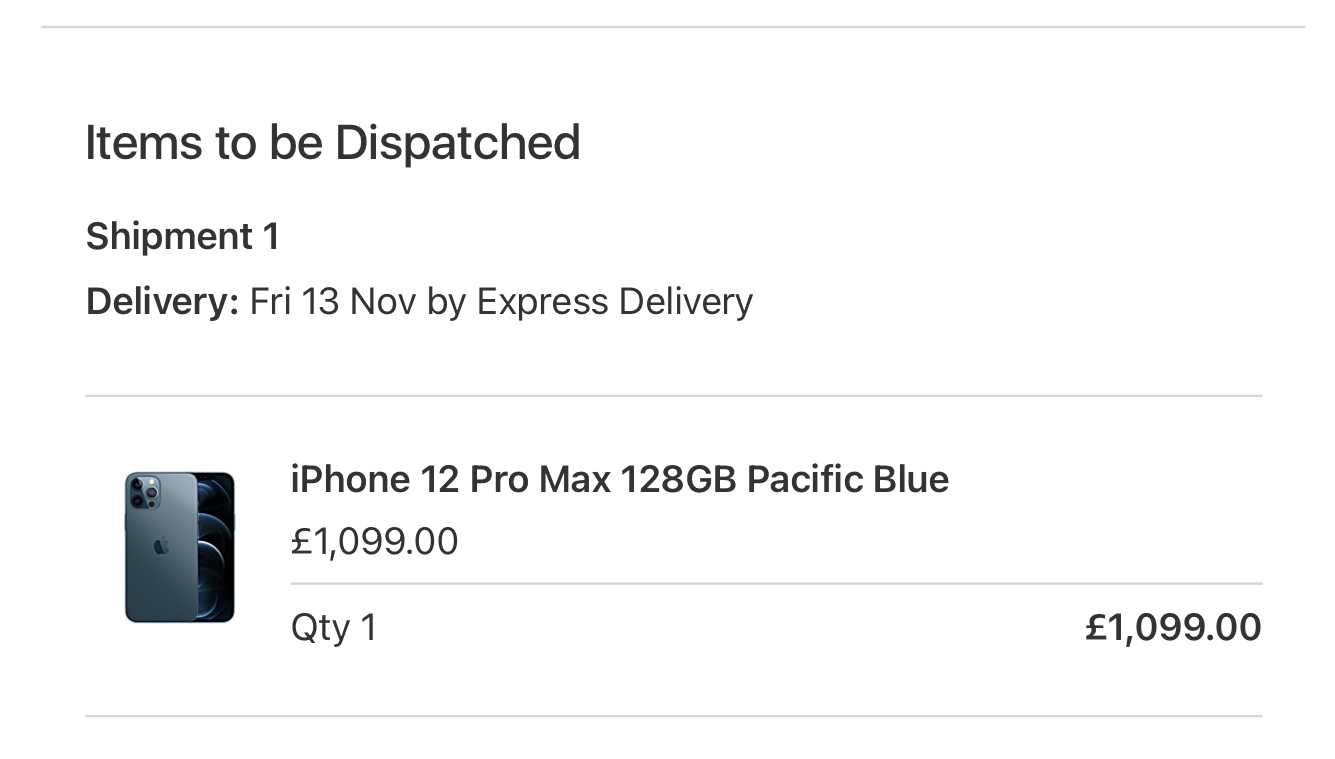This screenshot has height=759, width=1335.
Task: Click the divider line above the Qty row
Action: [776, 583]
